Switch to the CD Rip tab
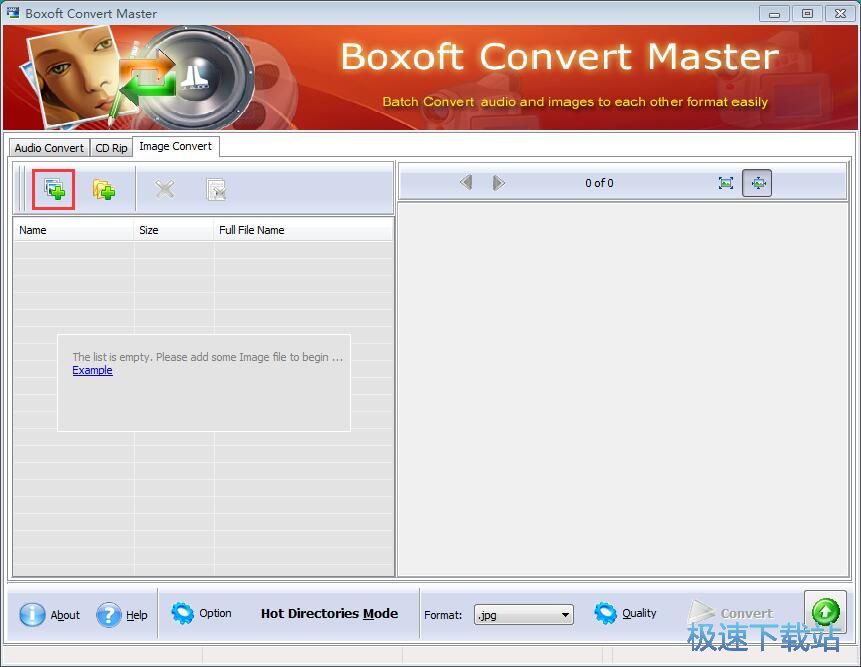This screenshot has height=667, width=861. click(111, 148)
